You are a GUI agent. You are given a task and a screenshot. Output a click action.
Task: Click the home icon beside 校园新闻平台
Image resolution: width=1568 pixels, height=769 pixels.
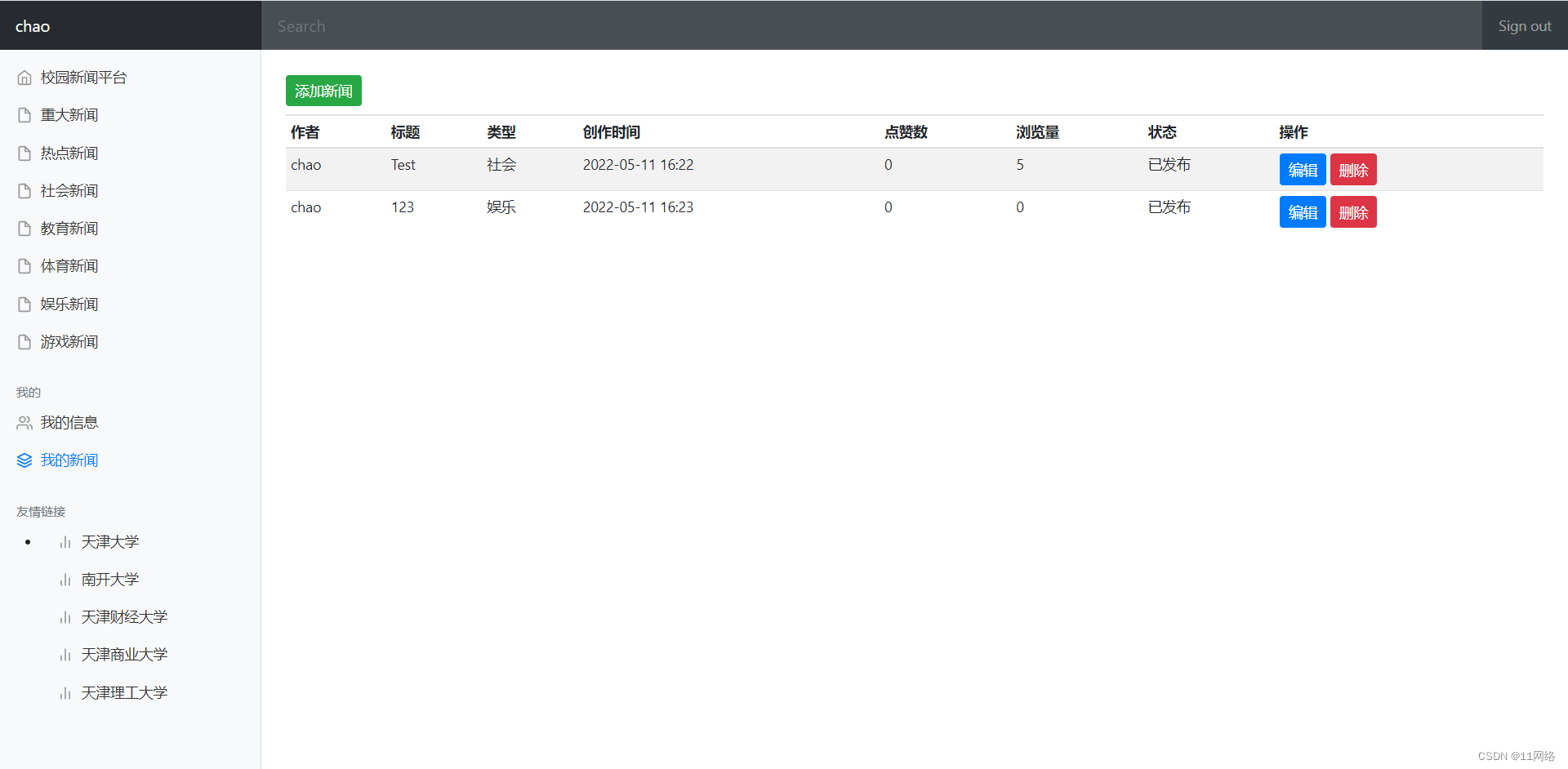pos(24,78)
